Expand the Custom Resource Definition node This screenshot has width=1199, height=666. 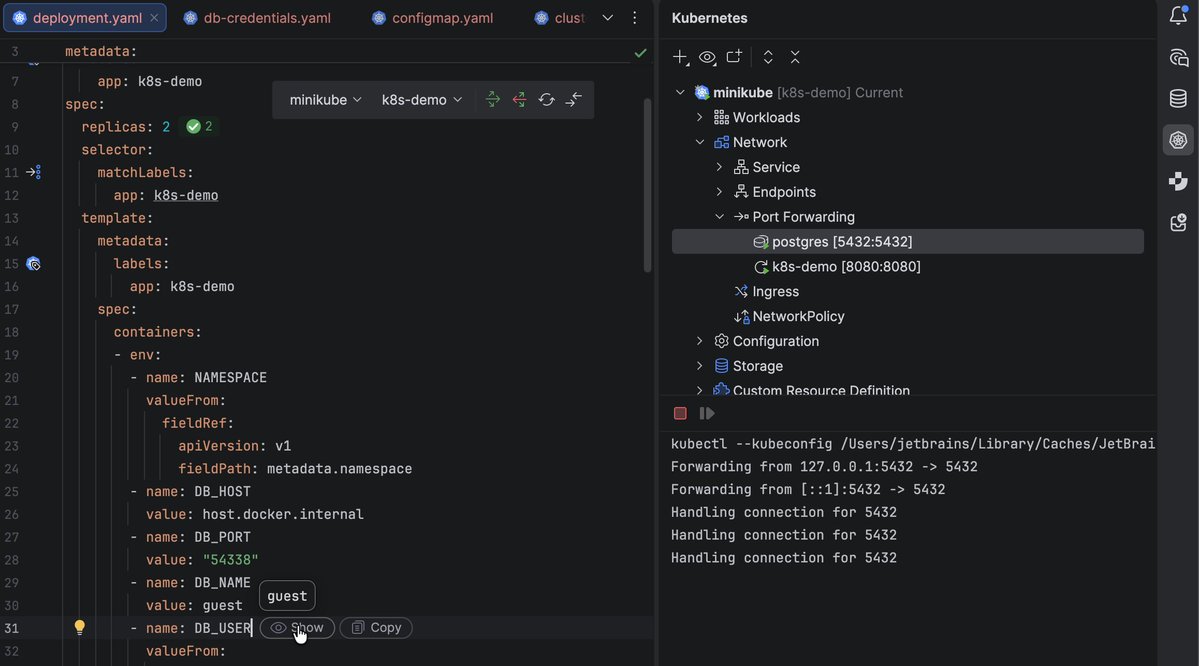700,390
